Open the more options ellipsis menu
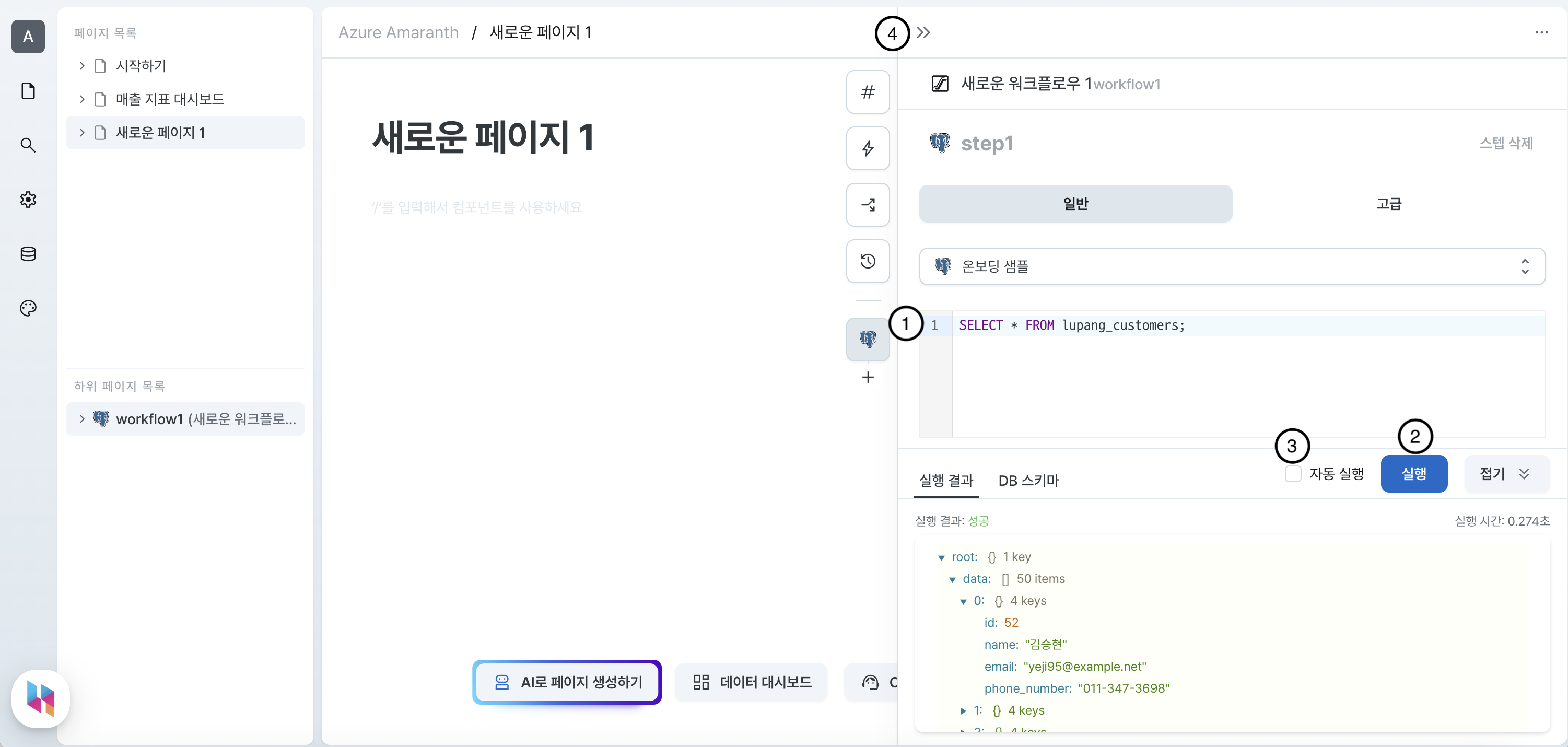 pyautogui.click(x=1541, y=32)
